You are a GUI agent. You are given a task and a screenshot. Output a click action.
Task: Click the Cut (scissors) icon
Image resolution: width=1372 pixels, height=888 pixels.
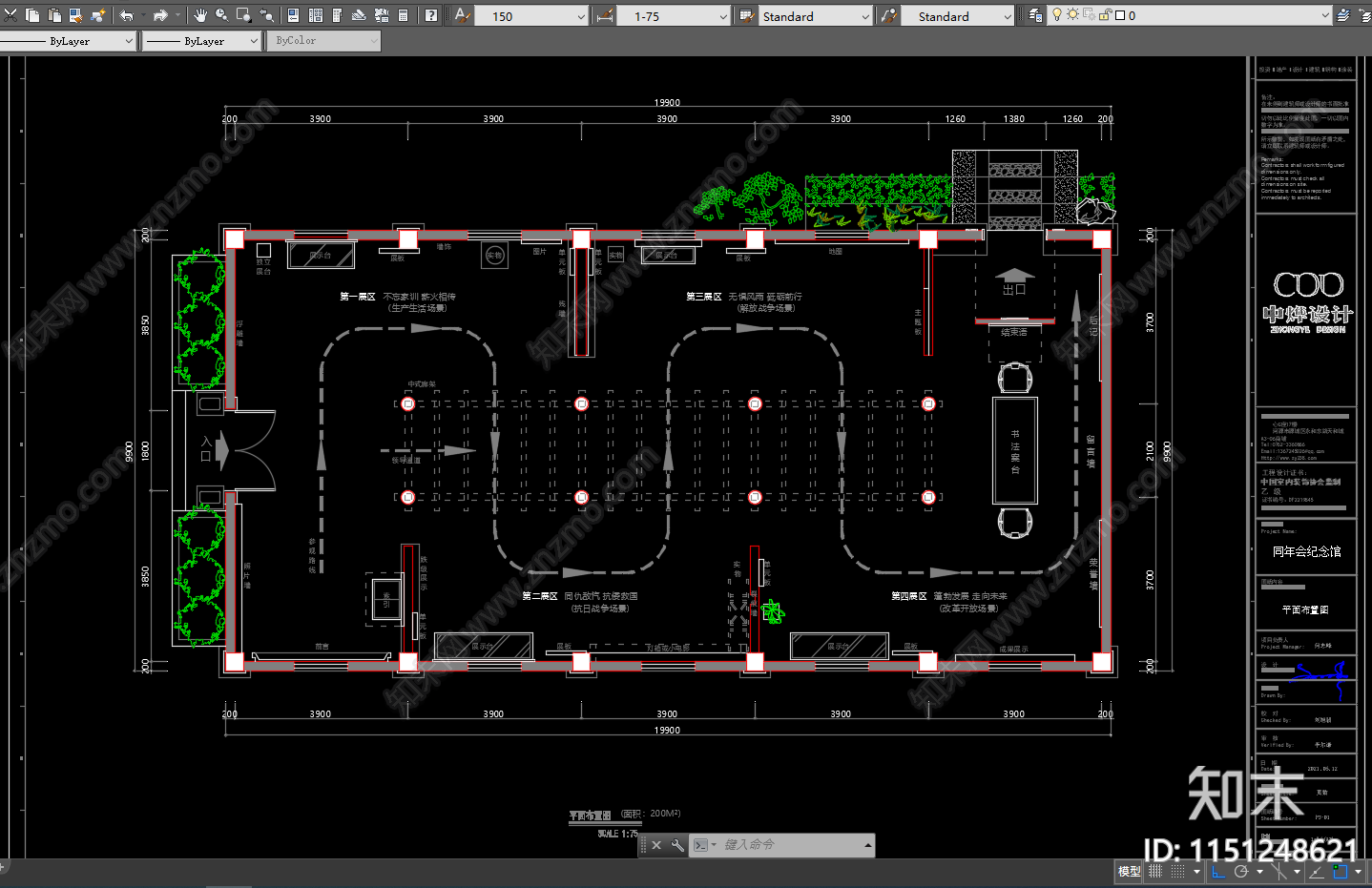click(x=10, y=15)
